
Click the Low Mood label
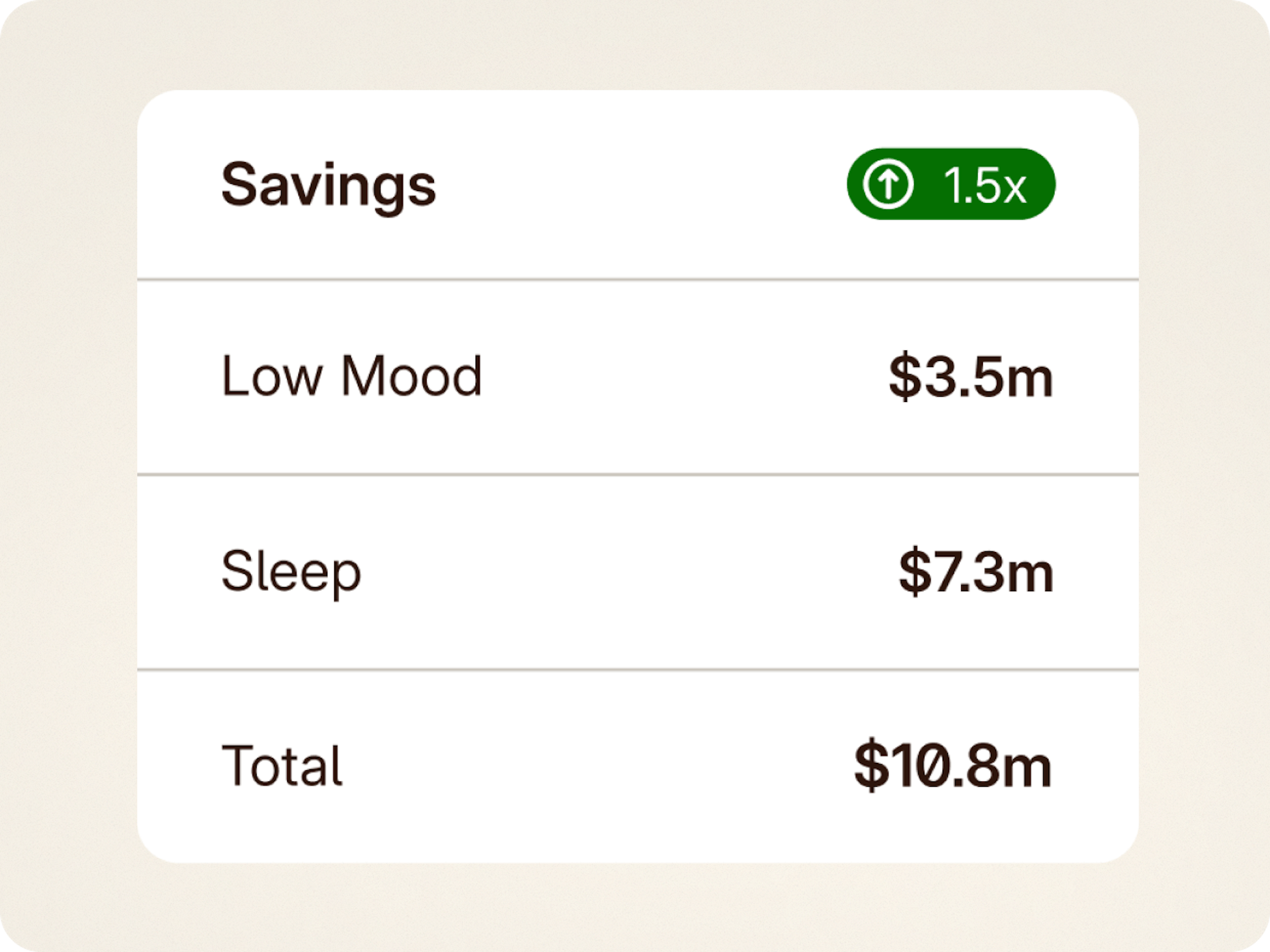pyautogui.click(x=351, y=376)
